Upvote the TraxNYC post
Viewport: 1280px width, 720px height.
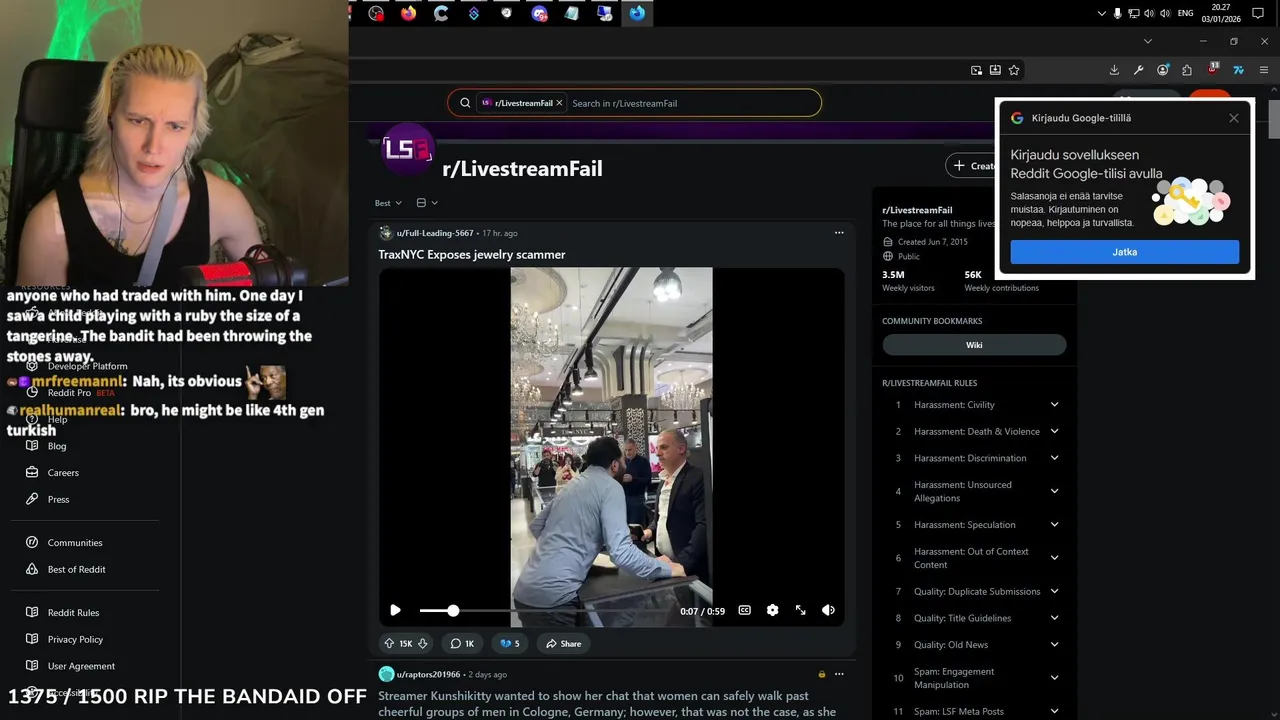[389, 644]
